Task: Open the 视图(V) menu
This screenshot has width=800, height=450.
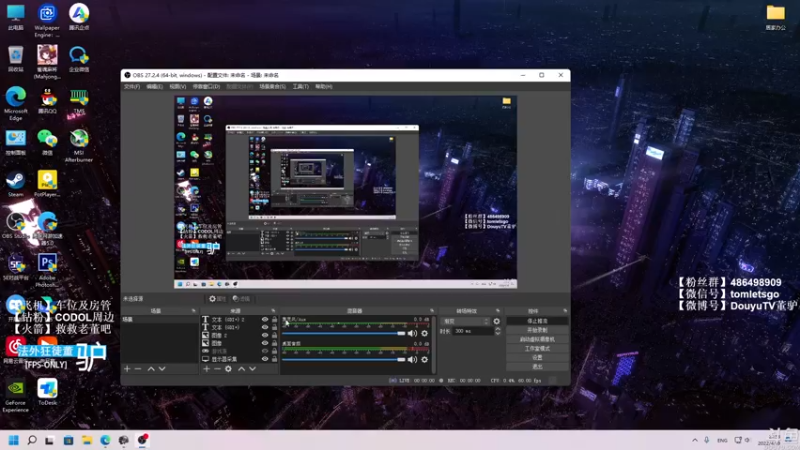Action: pyautogui.click(x=178, y=87)
